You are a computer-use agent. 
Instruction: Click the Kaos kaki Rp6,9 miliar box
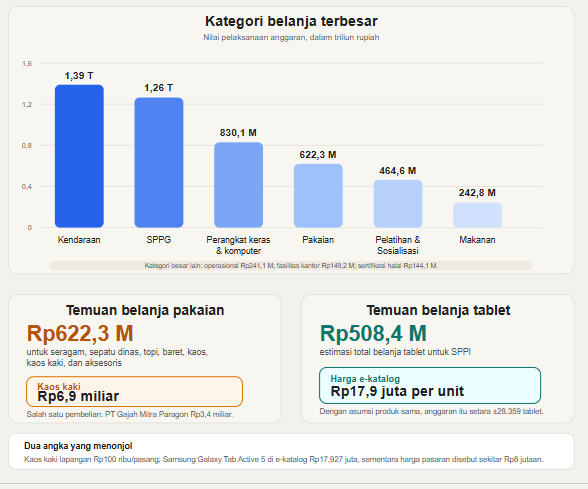135,392
